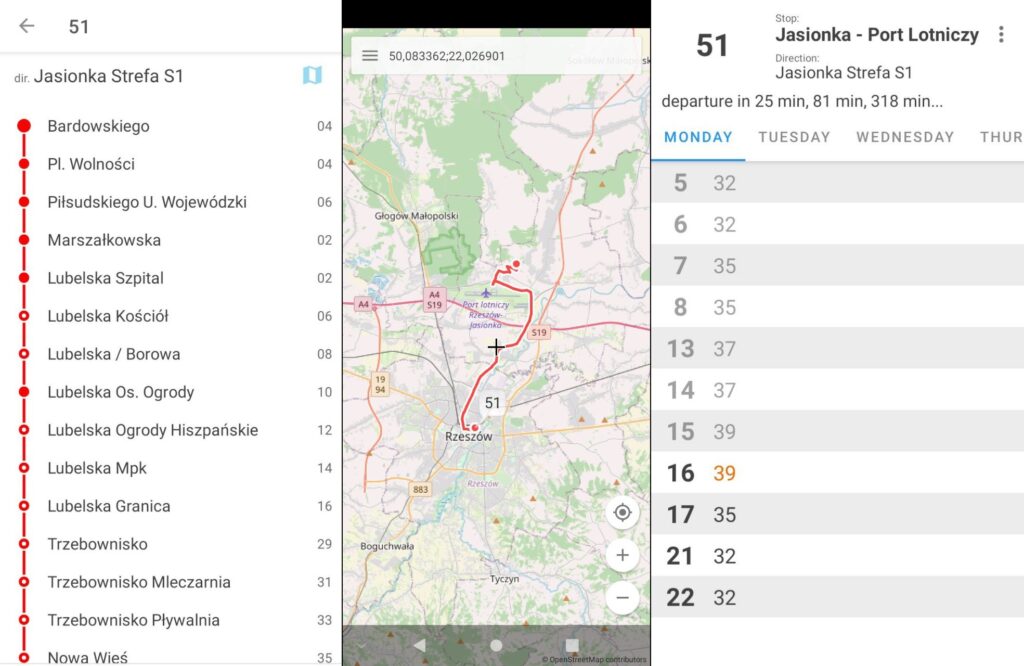Screen dimensions: 1024x666
Task: Tap the A4 S19 road badge on the map
Action: [434, 300]
